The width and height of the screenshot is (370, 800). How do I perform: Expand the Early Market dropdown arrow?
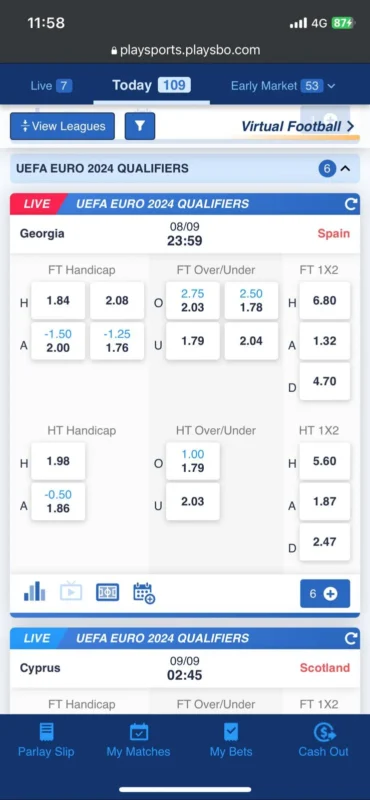(x=331, y=86)
